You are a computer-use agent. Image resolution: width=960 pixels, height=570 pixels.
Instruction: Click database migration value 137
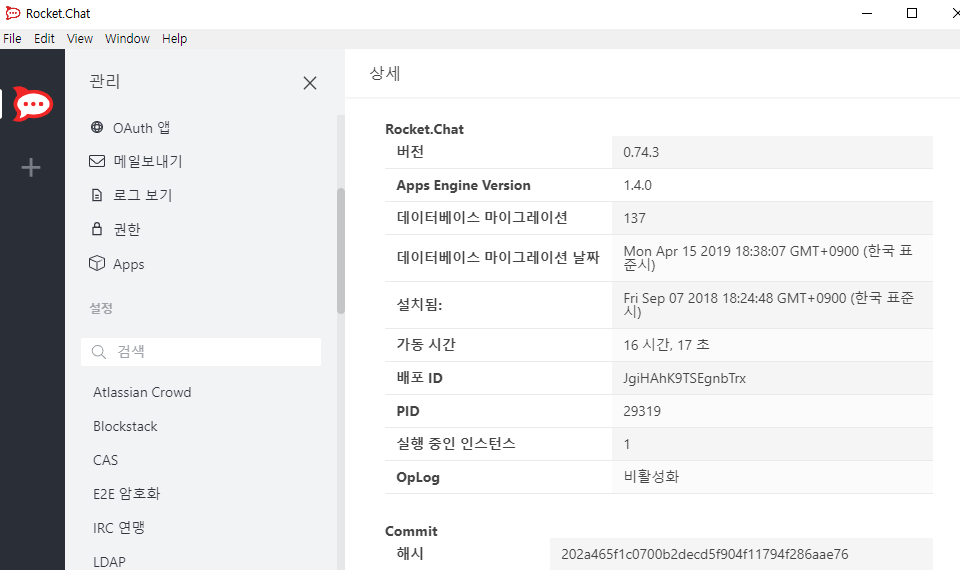click(634, 219)
